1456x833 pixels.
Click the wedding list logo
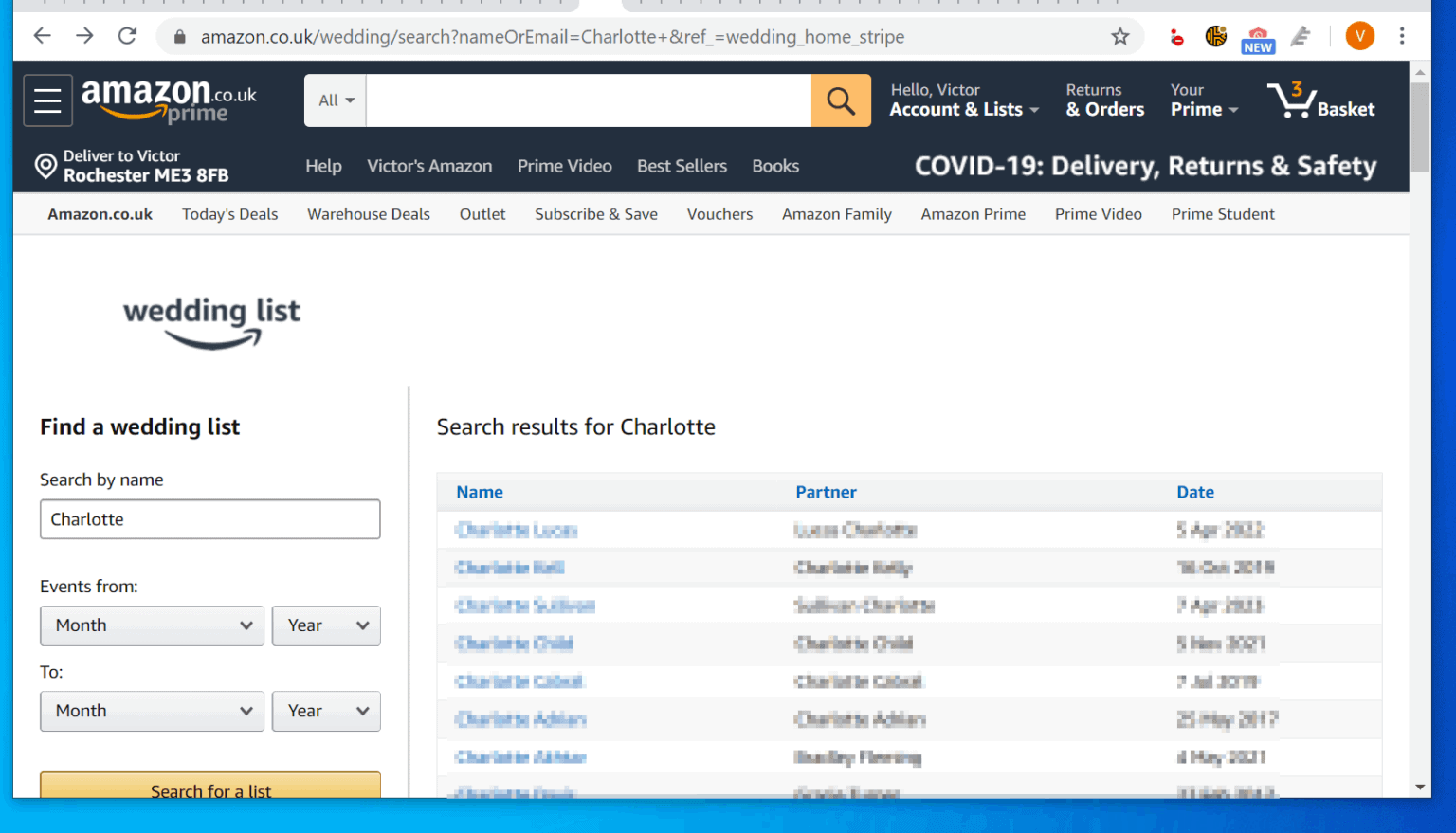tap(211, 322)
